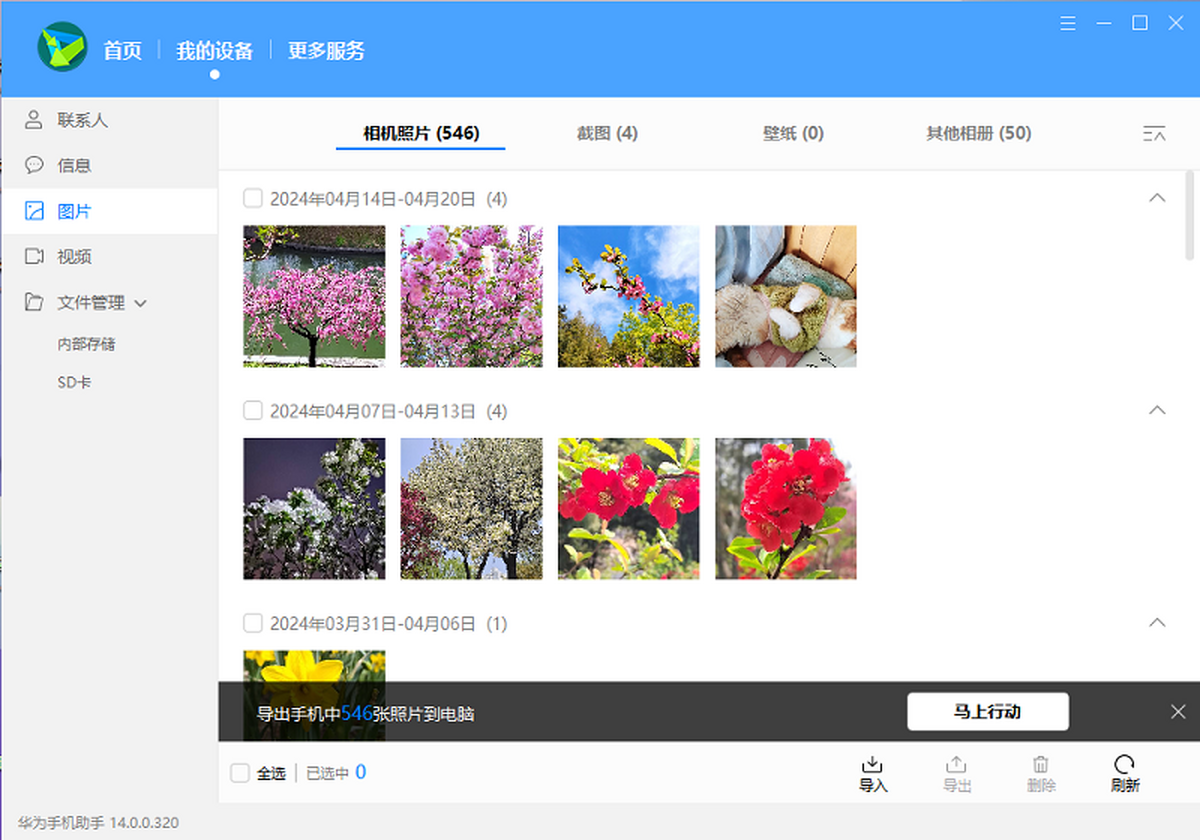The height and width of the screenshot is (840, 1200).
Task: Click the Import (导入) icon
Action: pos(873,773)
